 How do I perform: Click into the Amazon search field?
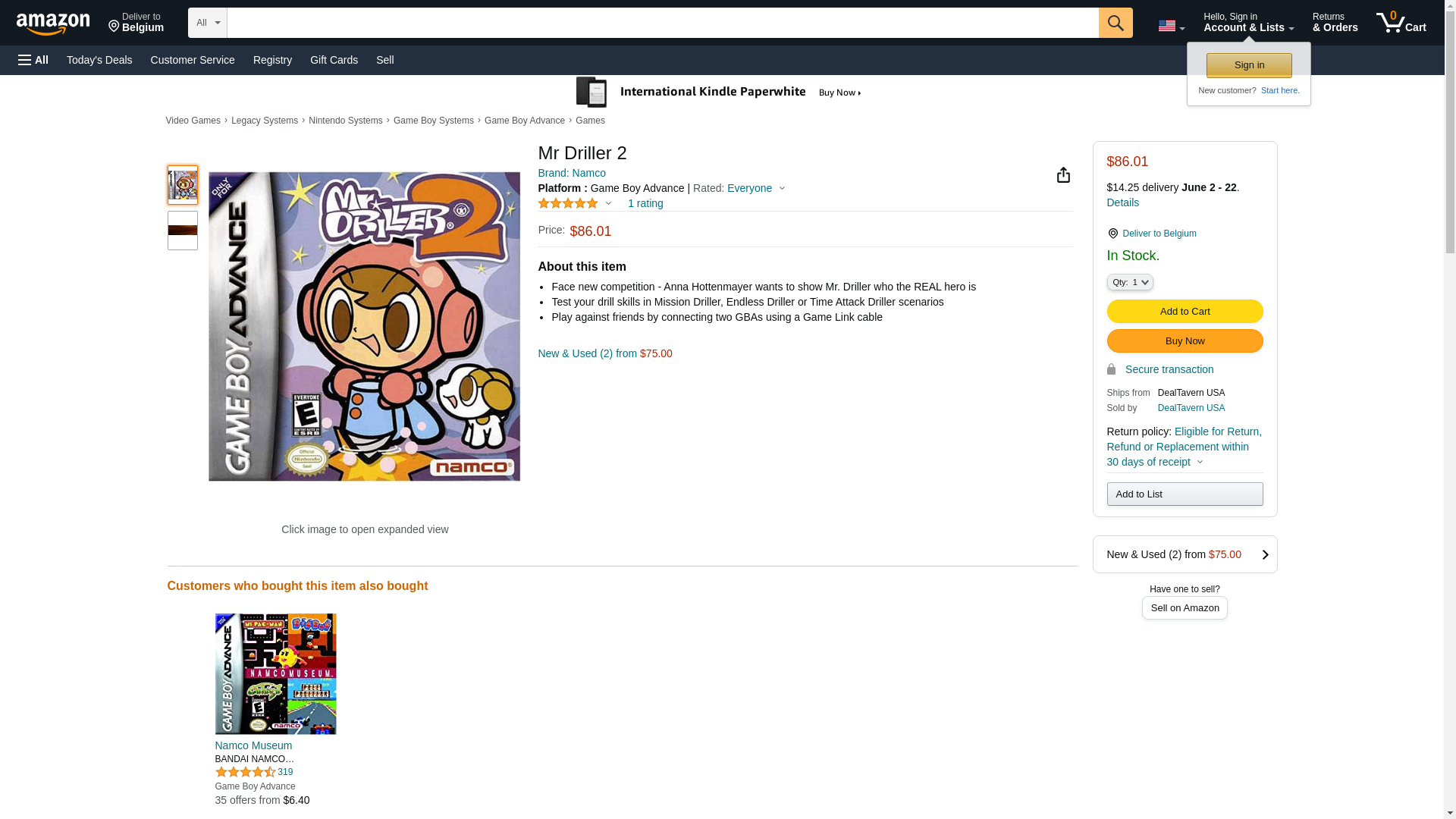coord(661,23)
